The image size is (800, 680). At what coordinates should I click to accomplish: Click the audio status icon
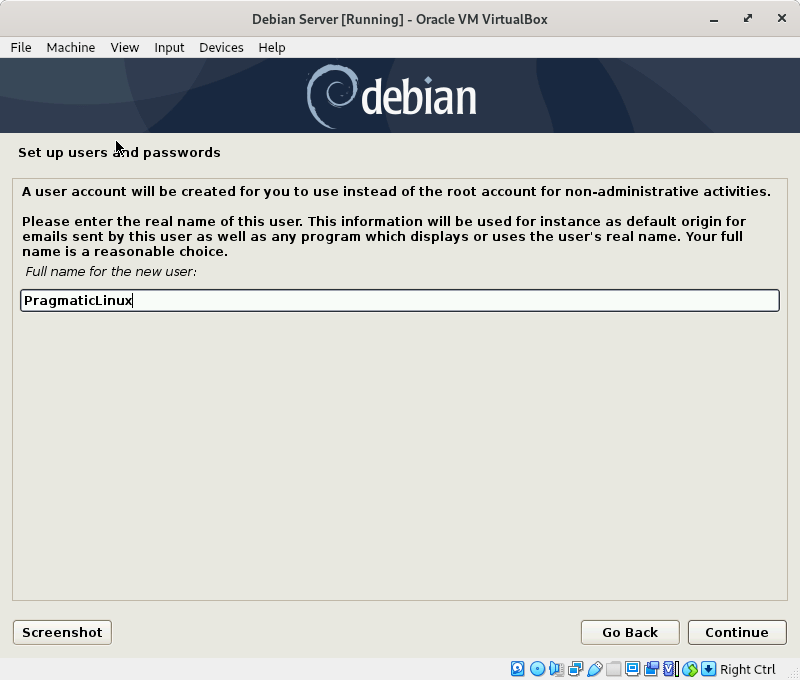pos(557,669)
